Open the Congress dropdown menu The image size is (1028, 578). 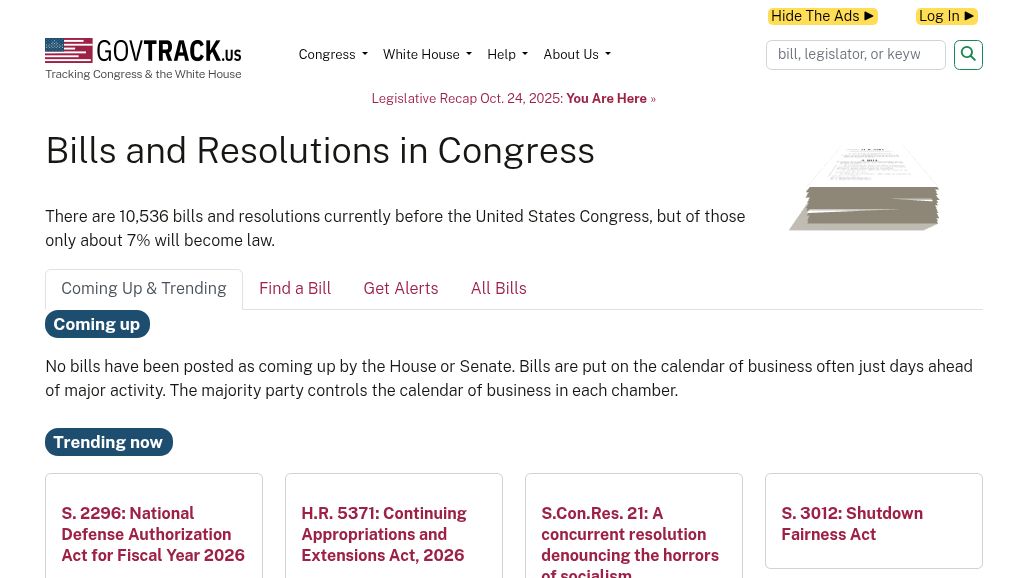pyautogui.click(x=332, y=54)
